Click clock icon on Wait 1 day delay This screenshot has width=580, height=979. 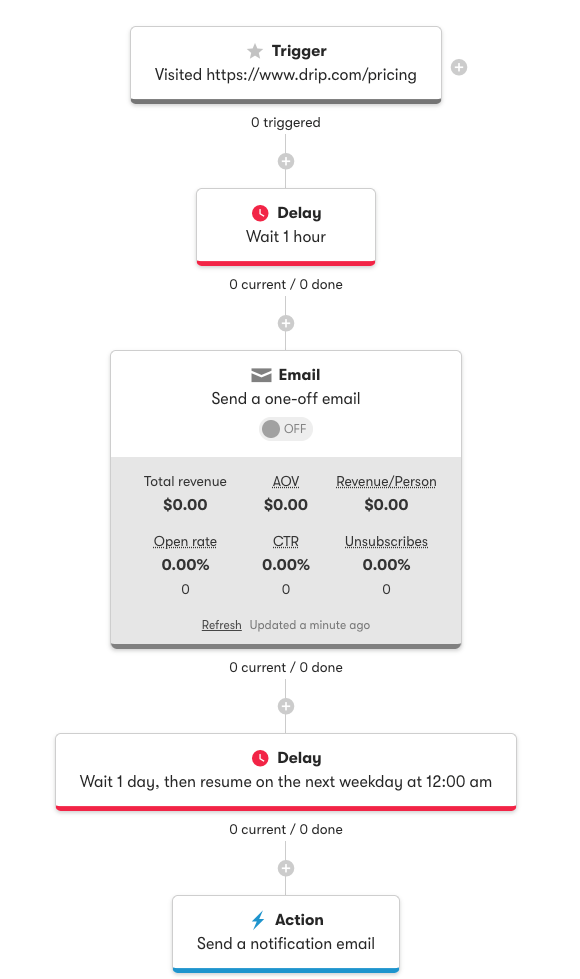click(260, 759)
